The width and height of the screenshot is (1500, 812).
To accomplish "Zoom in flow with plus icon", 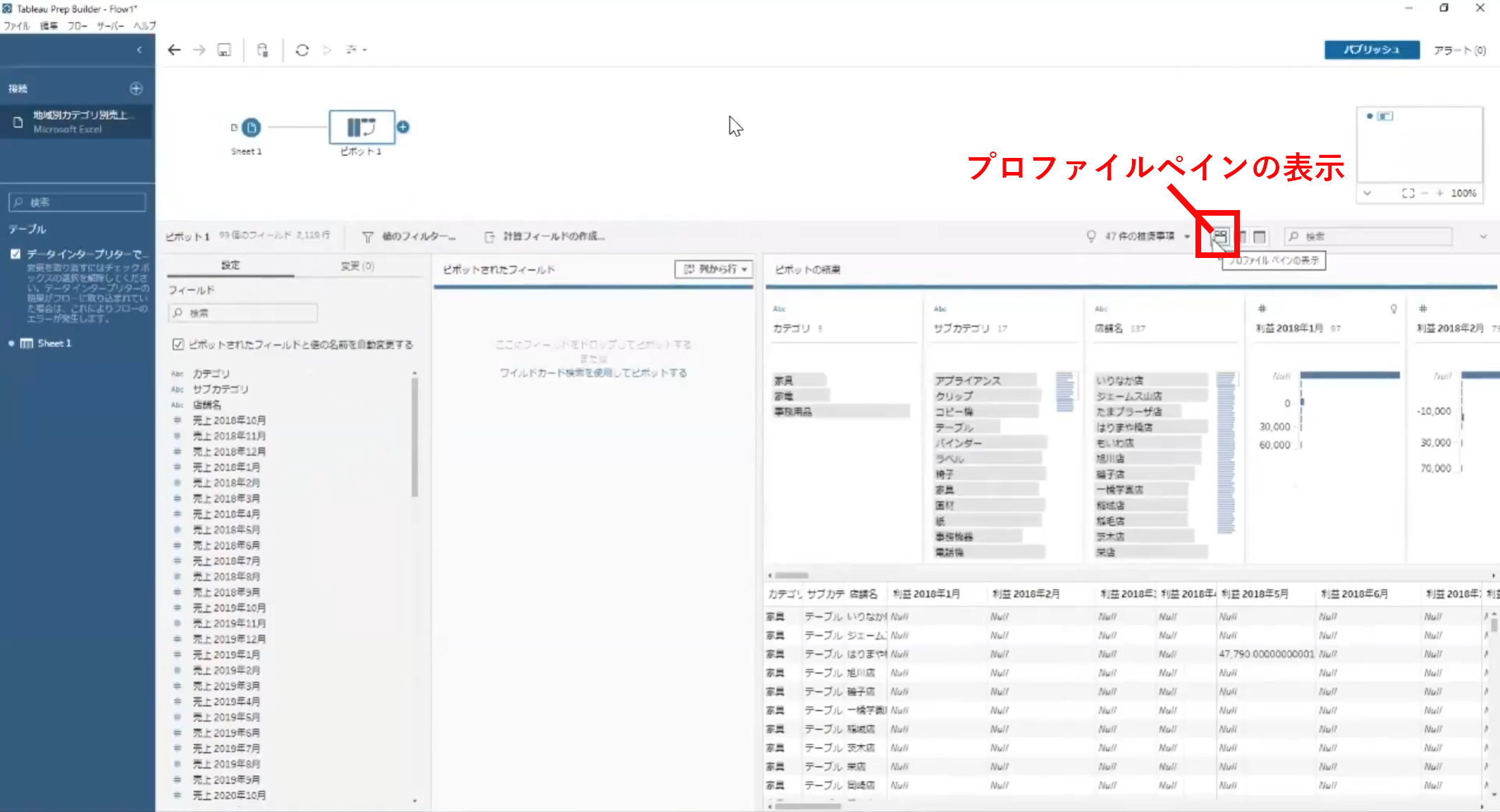I will coord(1440,193).
